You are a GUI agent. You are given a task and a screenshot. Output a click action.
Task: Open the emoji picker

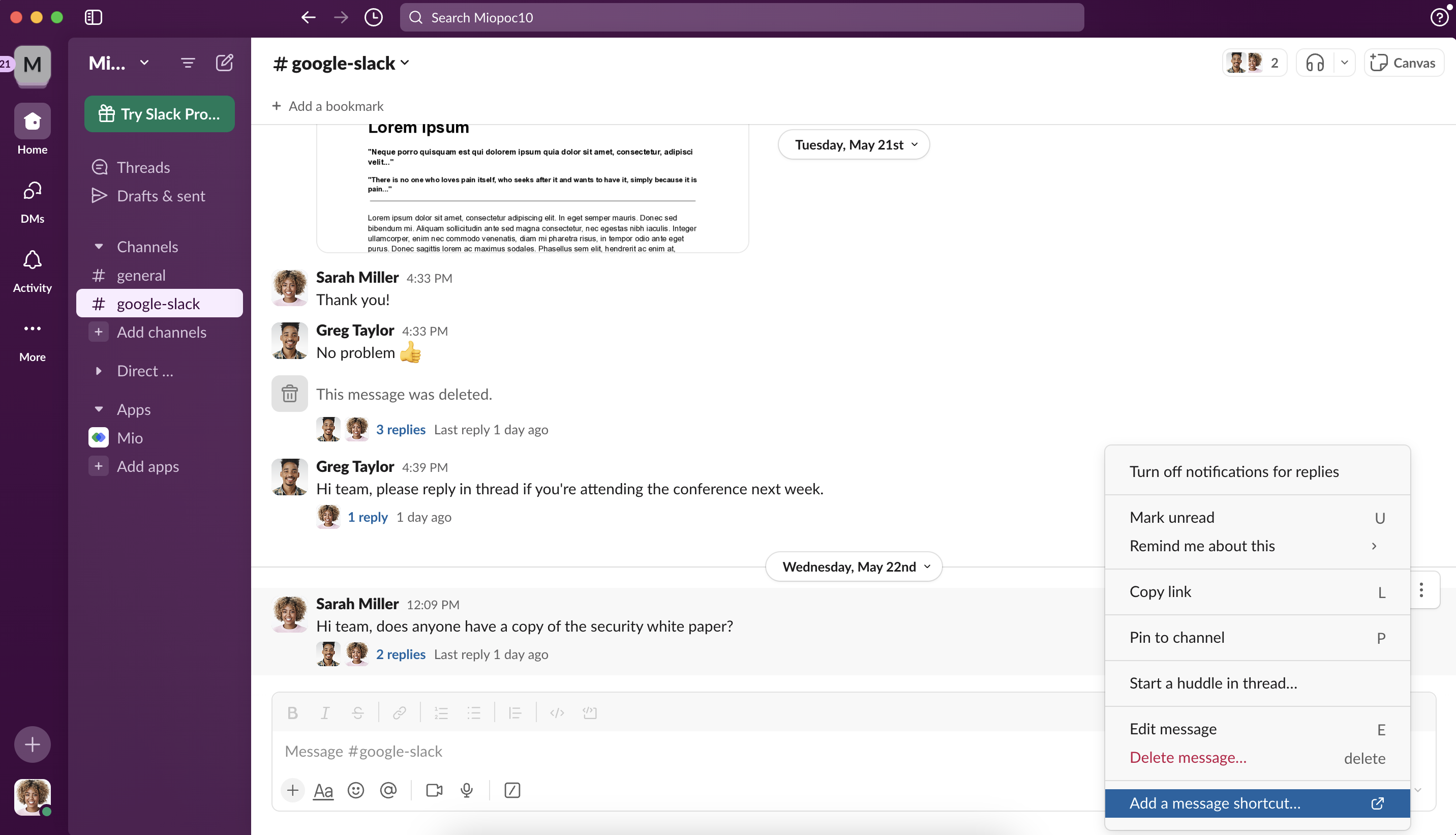pos(355,790)
